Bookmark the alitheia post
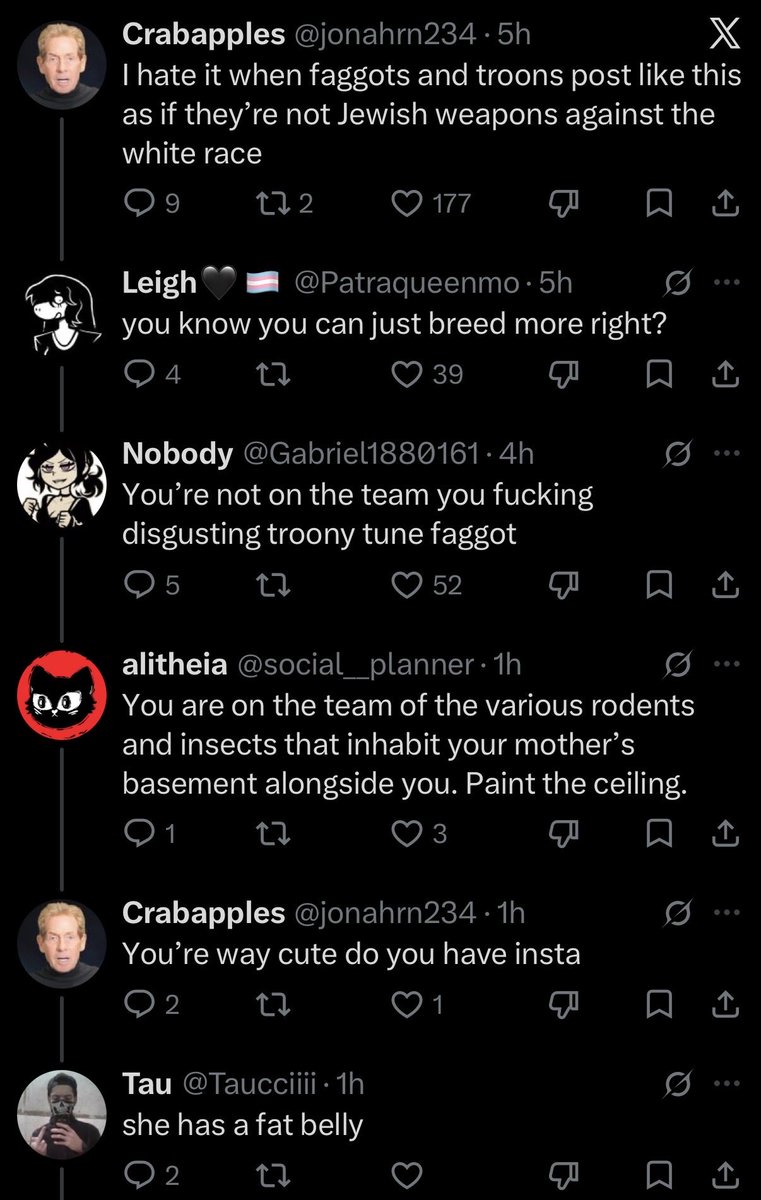The height and width of the screenshot is (1200, 761). coord(657,833)
